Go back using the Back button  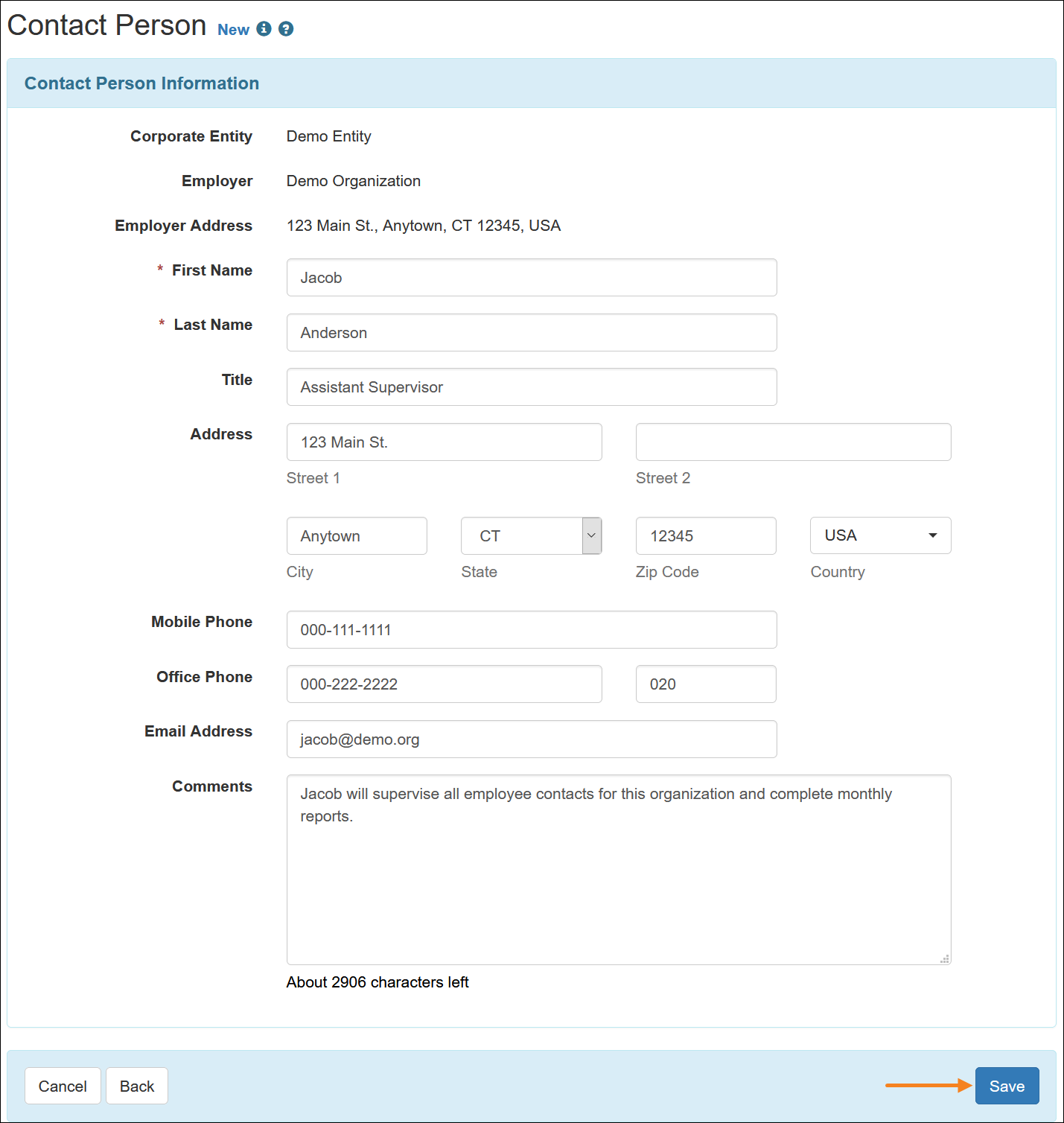coord(137,1087)
